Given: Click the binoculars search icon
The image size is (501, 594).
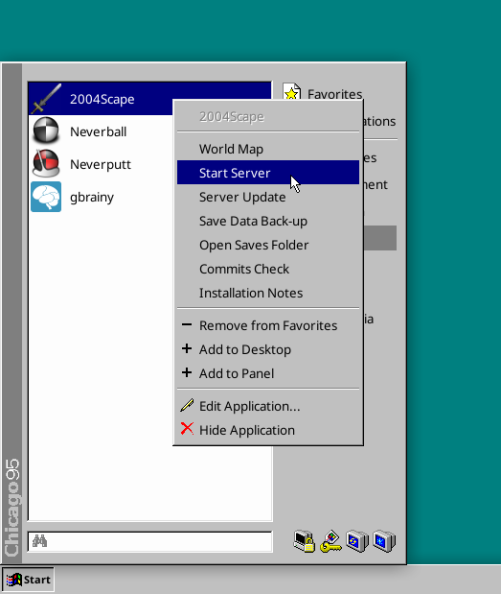Looking at the screenshot, I should 39,541.
